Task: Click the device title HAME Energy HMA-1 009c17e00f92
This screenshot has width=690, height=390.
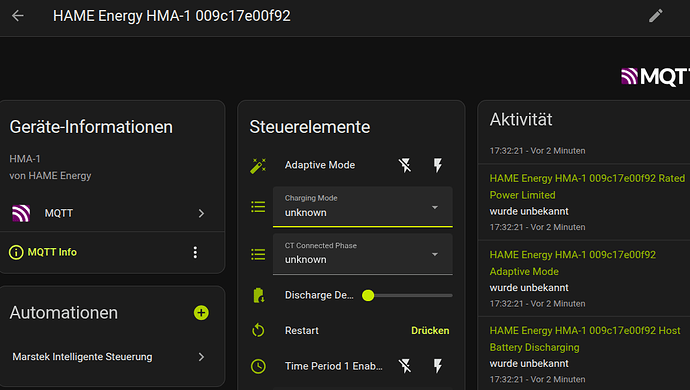Action: pyautogui.click(x=172, y=16)
